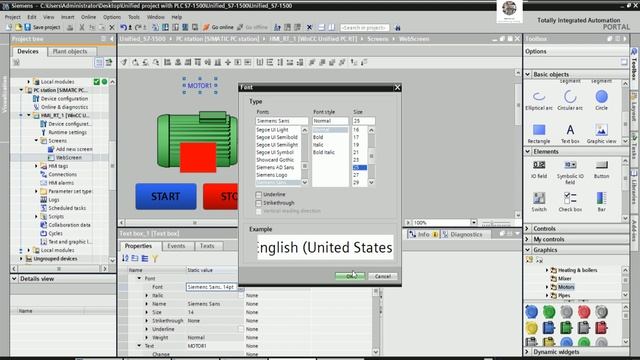Click the zoom slider below the canvas
This screenshot has width=640, height=360.
497,223
